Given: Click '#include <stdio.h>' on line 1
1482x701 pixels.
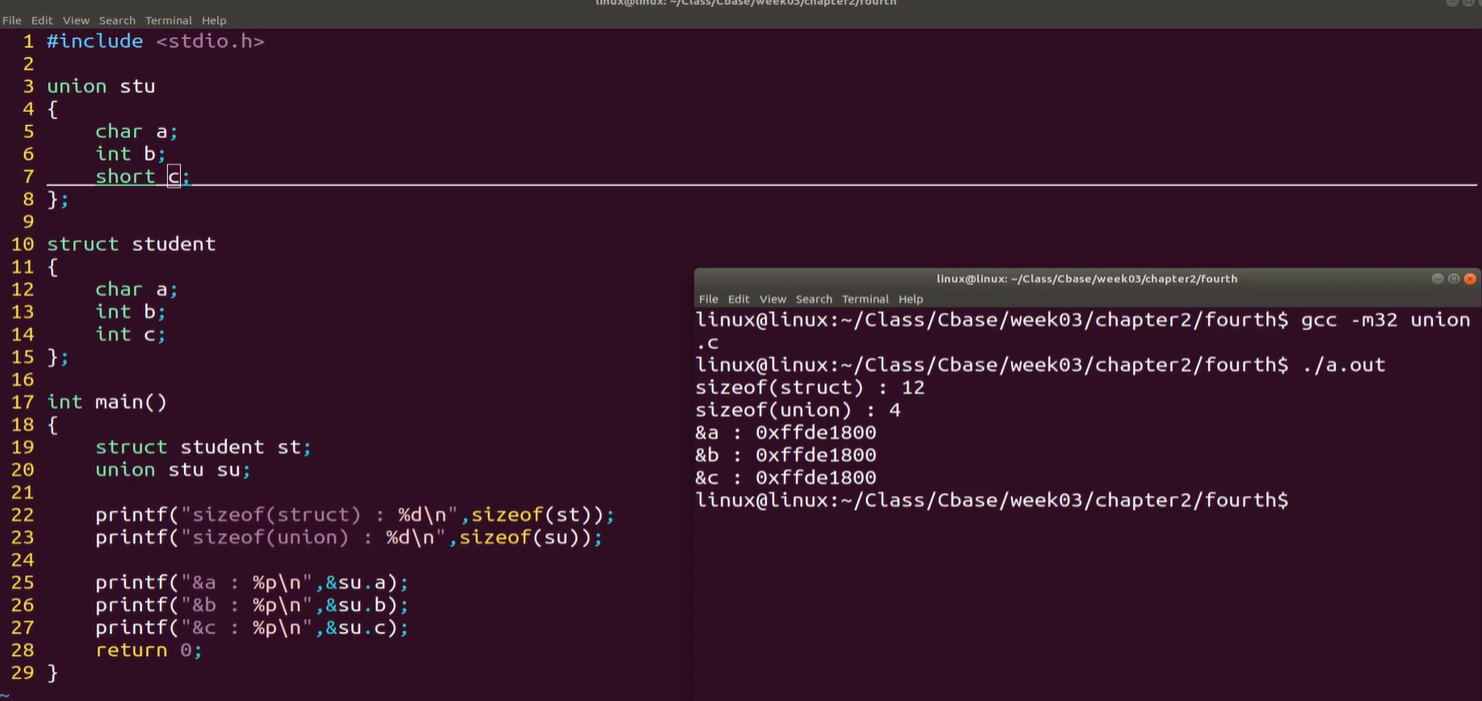Looking at the screenshot, I should pos(155,41).
